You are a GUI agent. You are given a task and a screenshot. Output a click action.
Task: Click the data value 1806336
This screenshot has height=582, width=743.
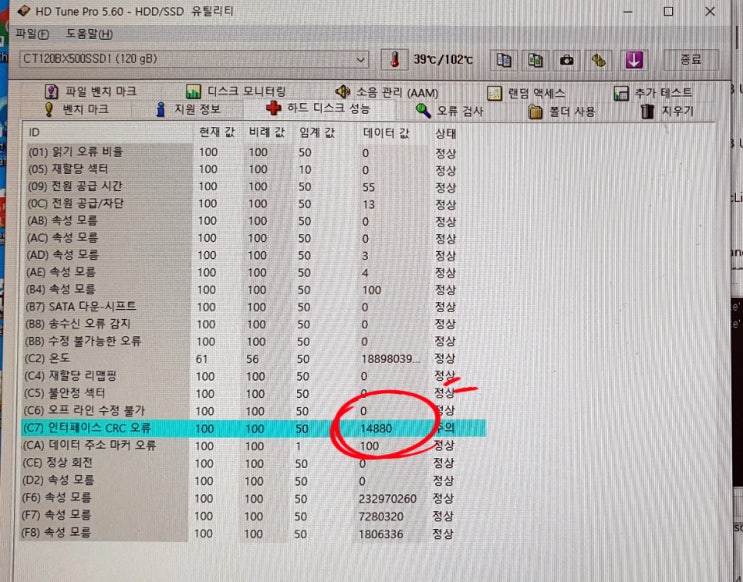point(381,534)
